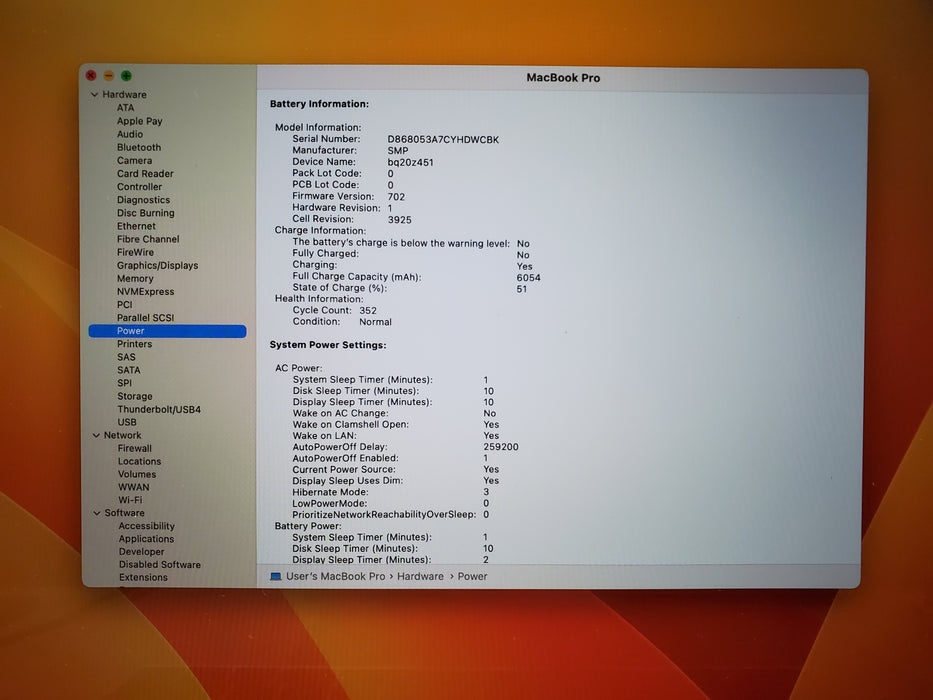This screenshot has width=933, height=700.
Task: Click Full Charge Capacity value 6054
Action: 528,278
